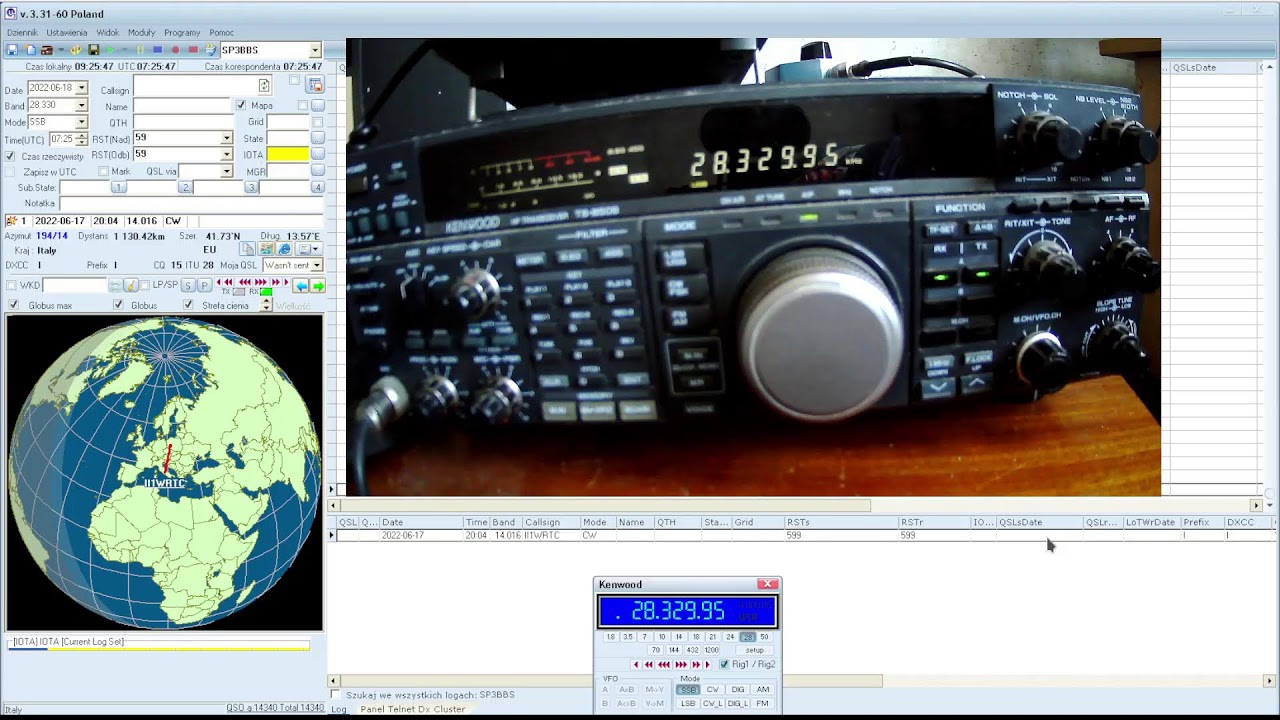
Task: Enable the Mark checkbox
Action: pyautogui.click(x=103, y=171)
